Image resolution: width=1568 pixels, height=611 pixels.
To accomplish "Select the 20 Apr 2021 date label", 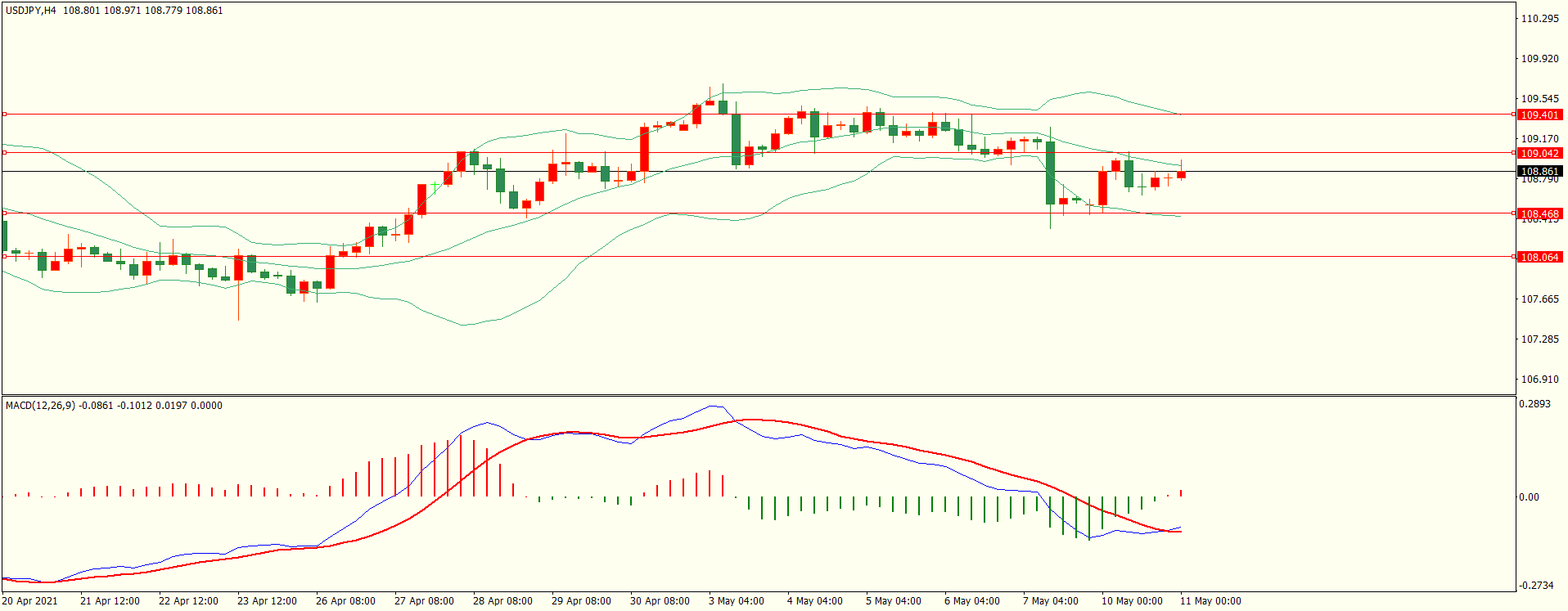I will [30, 601].
